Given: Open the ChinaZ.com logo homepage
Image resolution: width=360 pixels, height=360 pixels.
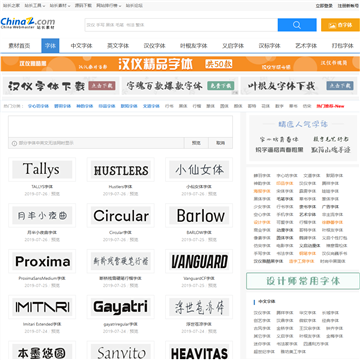Looking at the screenshot, I should coord(28,23).
